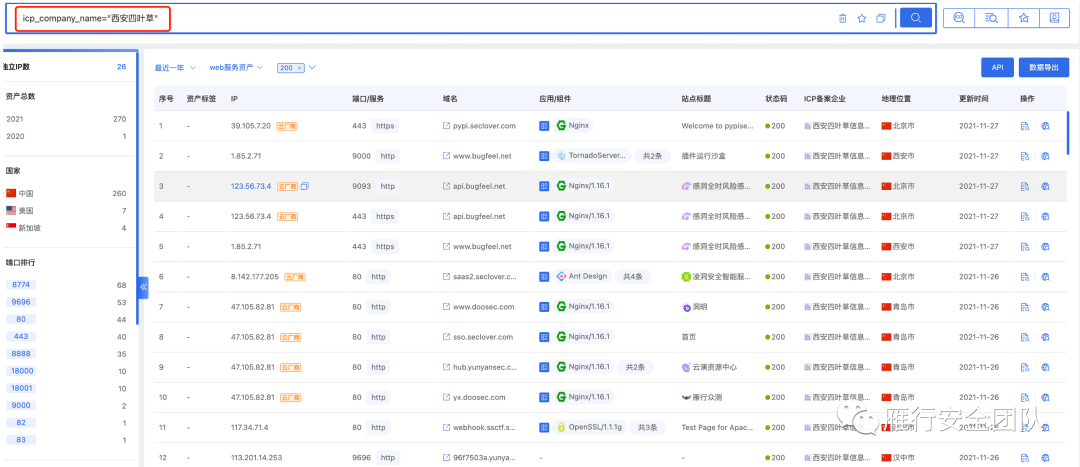Open the 最近一年 time range dropdown
The width and height of the screenshot is (1080, 467).
[x=175, y=68]
